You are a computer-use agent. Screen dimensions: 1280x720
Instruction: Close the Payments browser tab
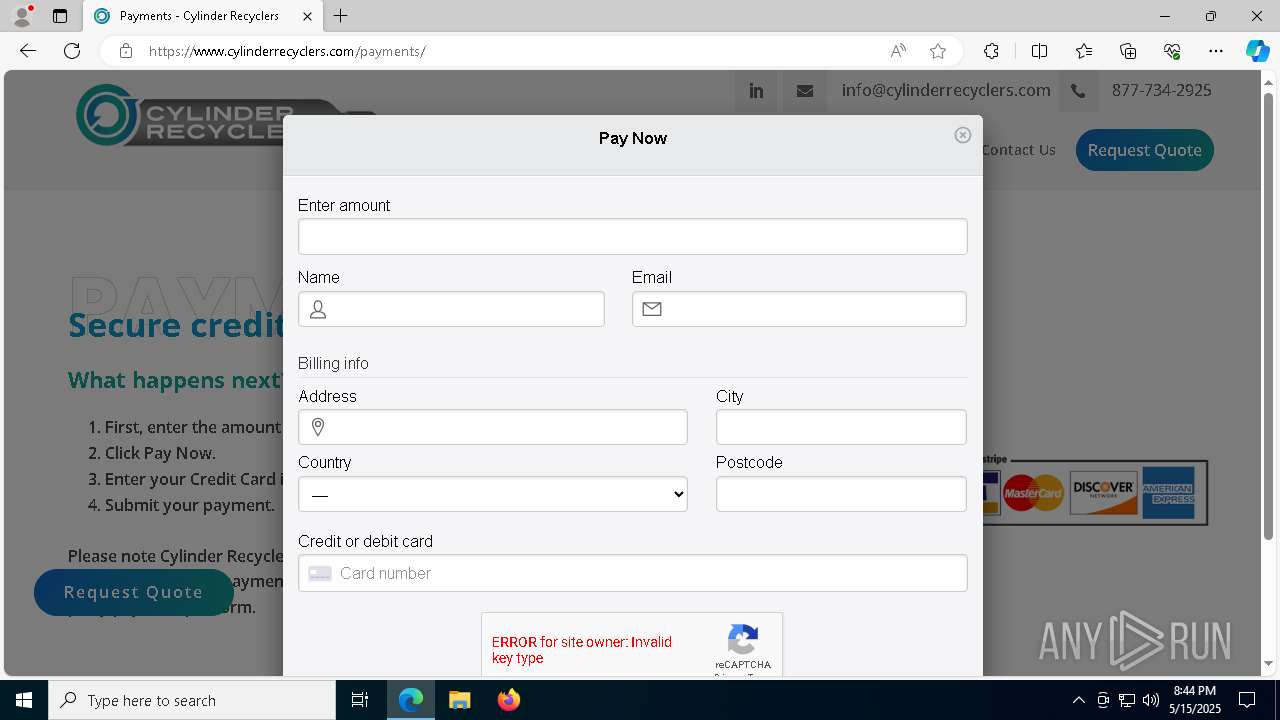(x=307, y=16)
